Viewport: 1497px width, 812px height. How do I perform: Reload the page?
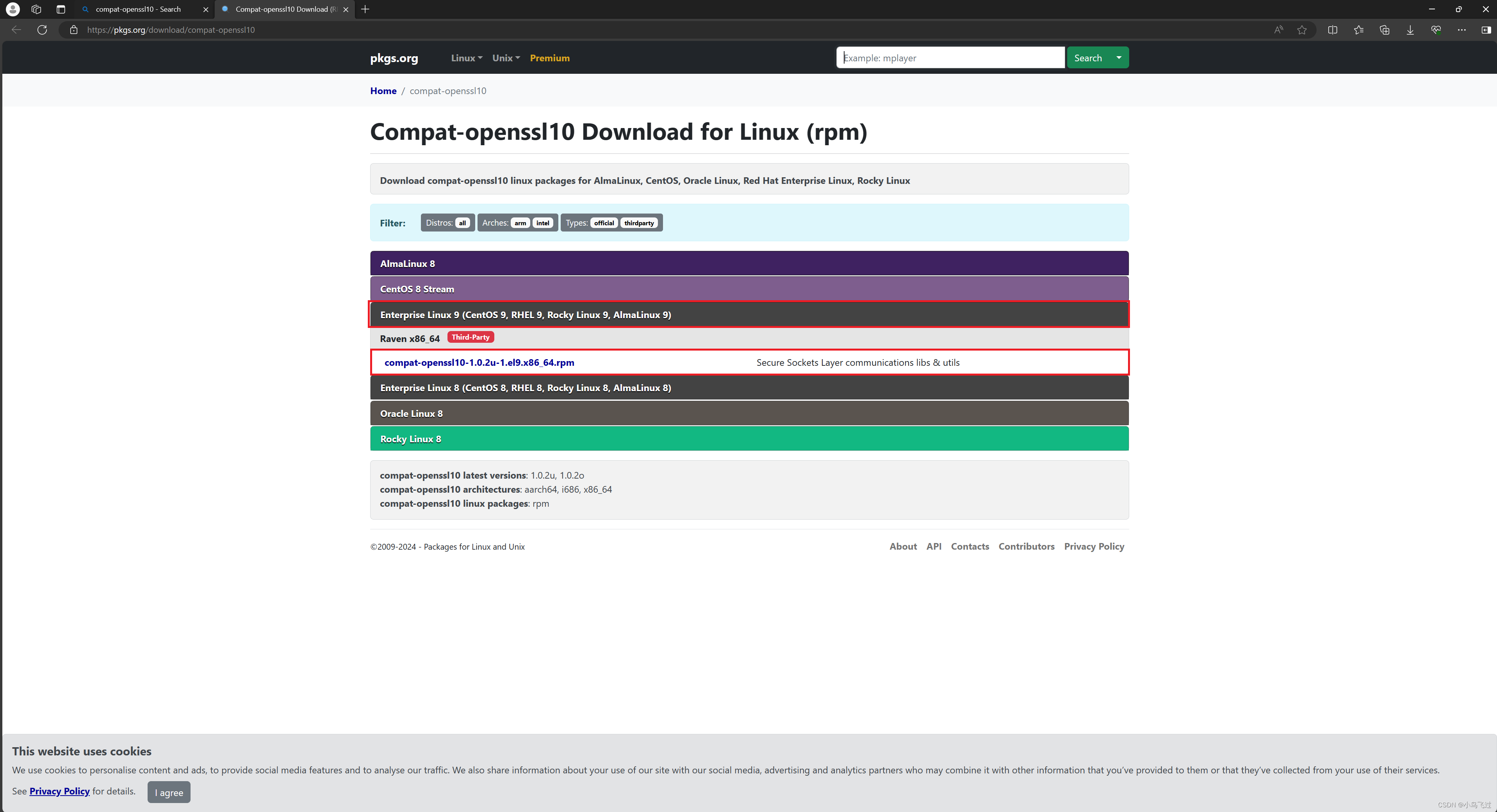tap(42, 30)
